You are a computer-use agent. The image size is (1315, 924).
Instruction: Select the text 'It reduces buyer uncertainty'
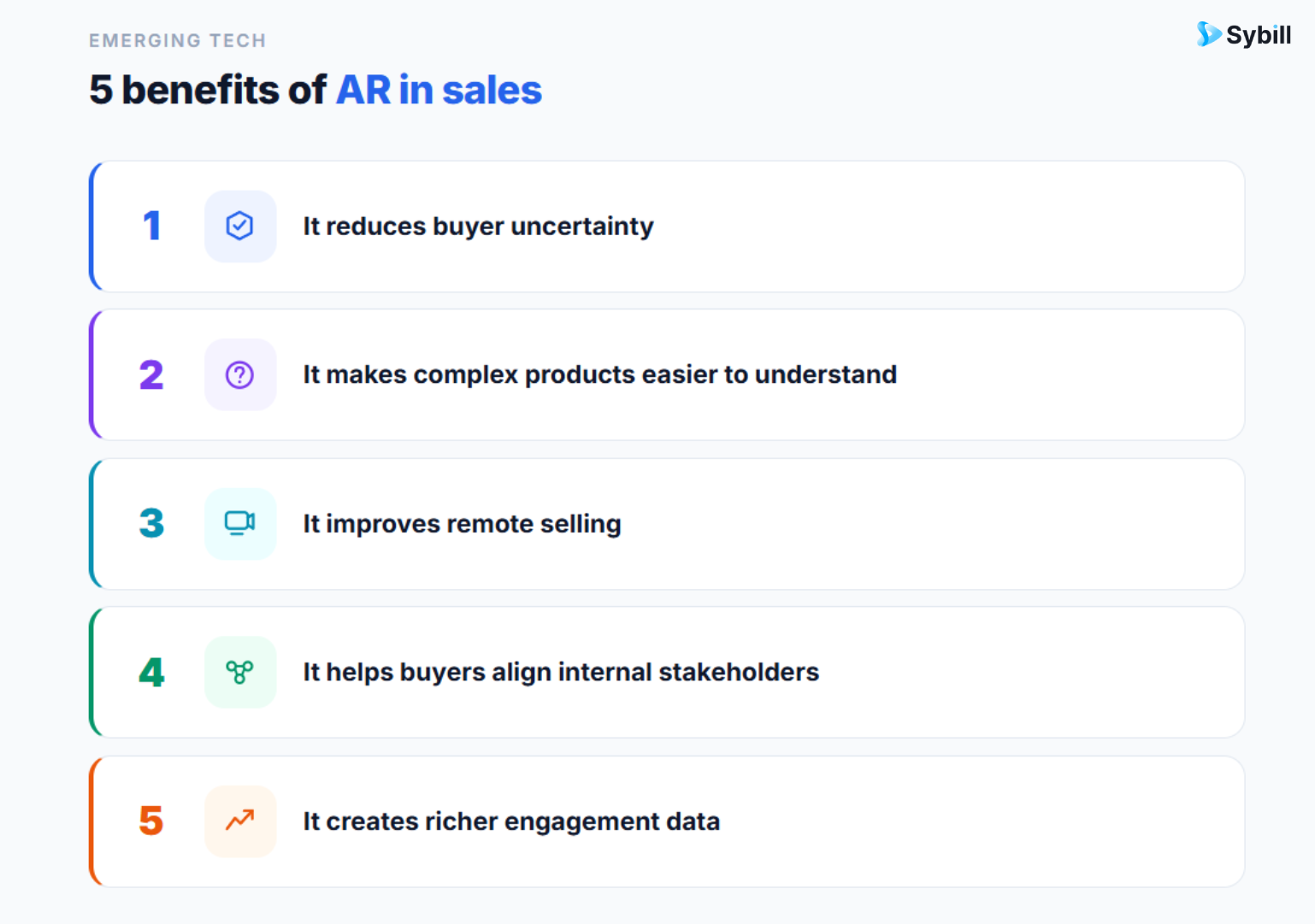tap(478, 227)
